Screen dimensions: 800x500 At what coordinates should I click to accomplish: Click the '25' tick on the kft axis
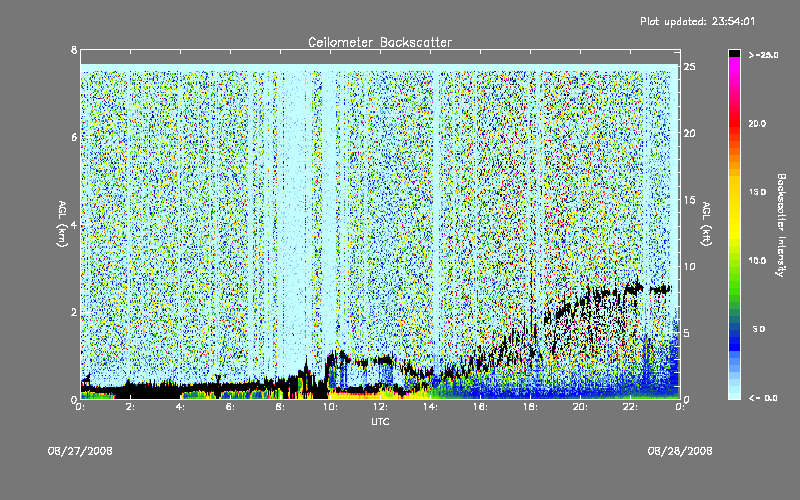[689, 67]
